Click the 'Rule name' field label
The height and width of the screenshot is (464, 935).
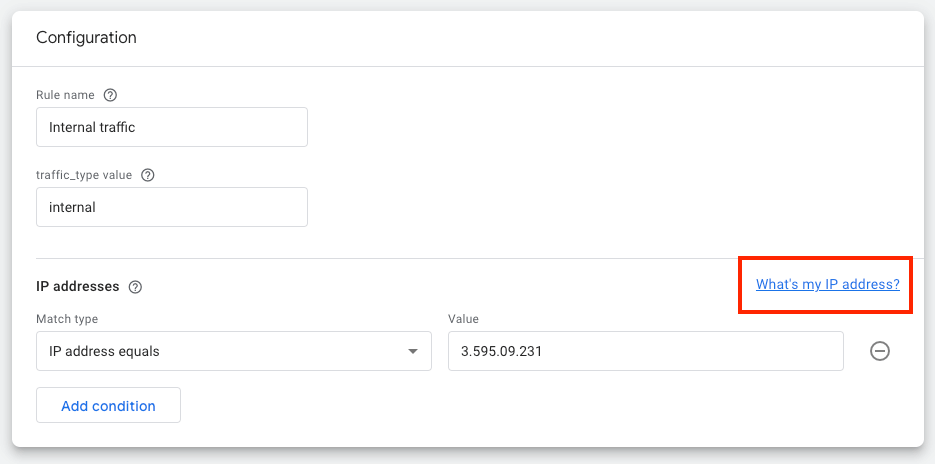(65, 95)
